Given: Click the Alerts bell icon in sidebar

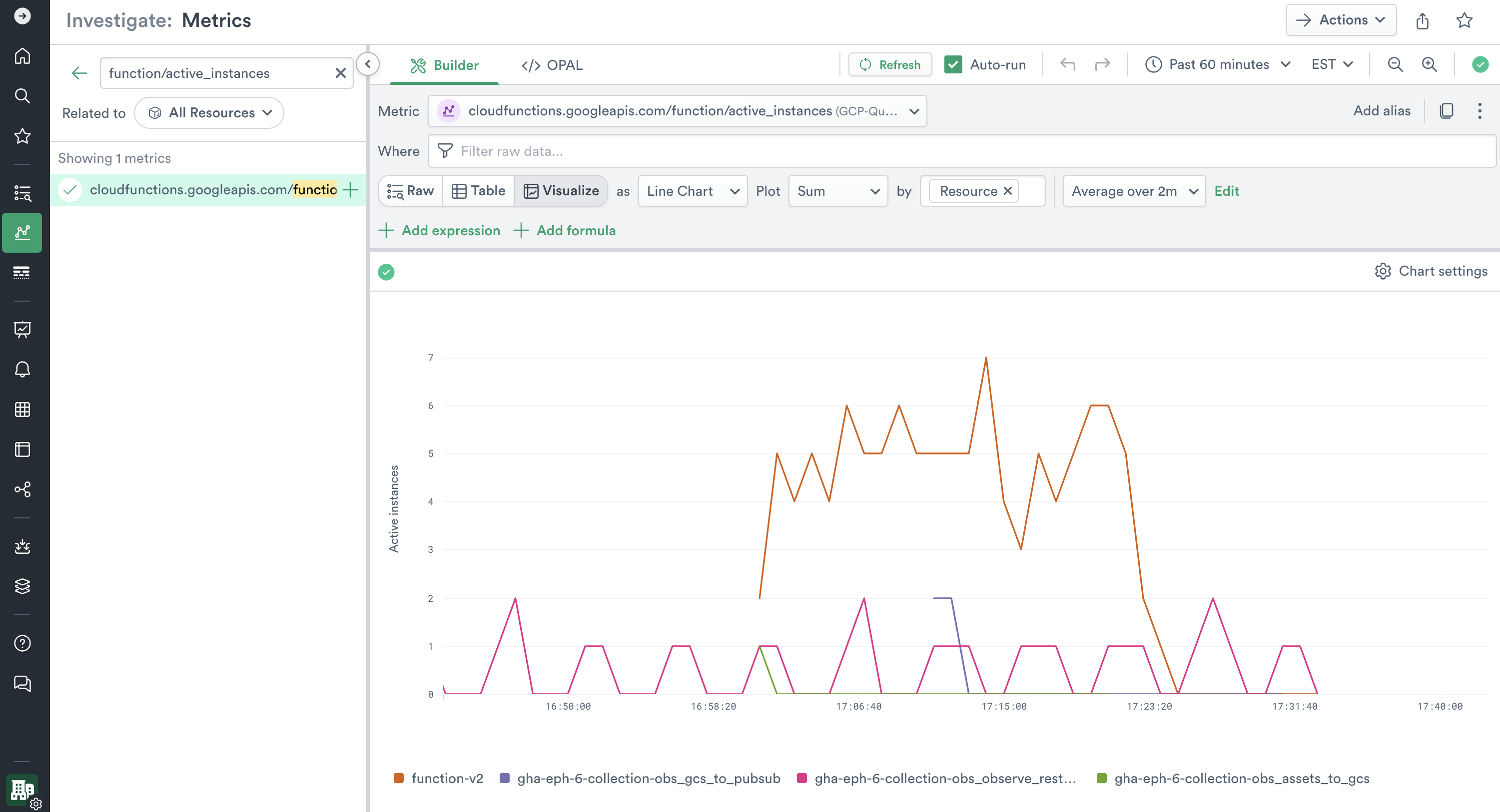Looking at the screenshot, I should click(x=22, y=369).
